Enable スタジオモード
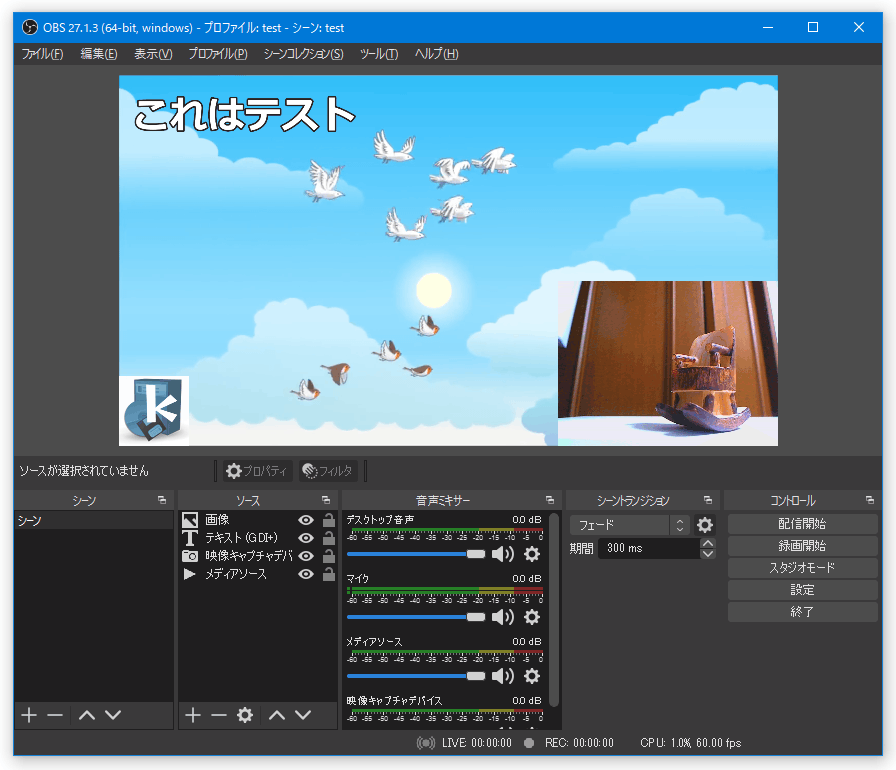 coord(802,568)
